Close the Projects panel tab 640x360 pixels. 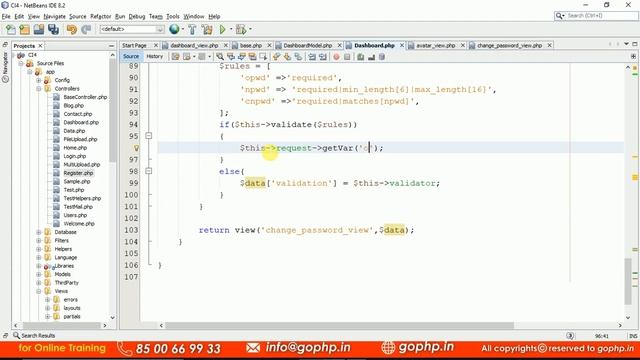pyautogui.click(x=40, y=46)
